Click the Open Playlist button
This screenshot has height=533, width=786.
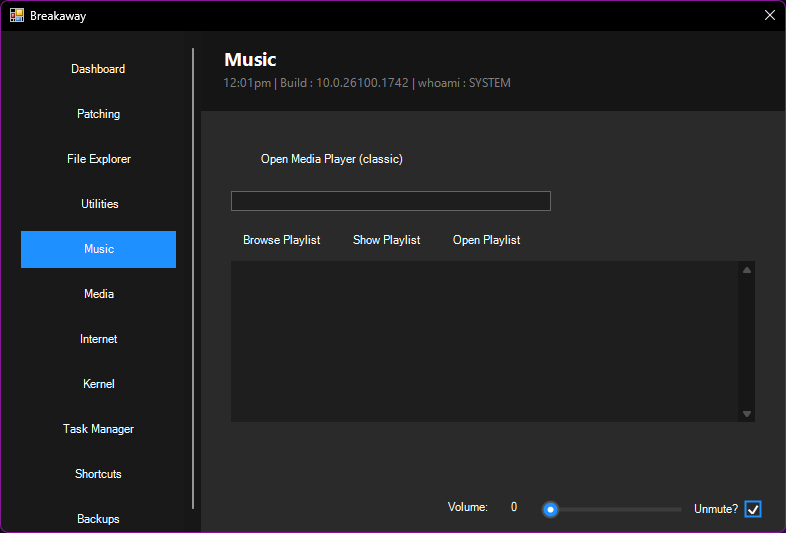[486, 240]
